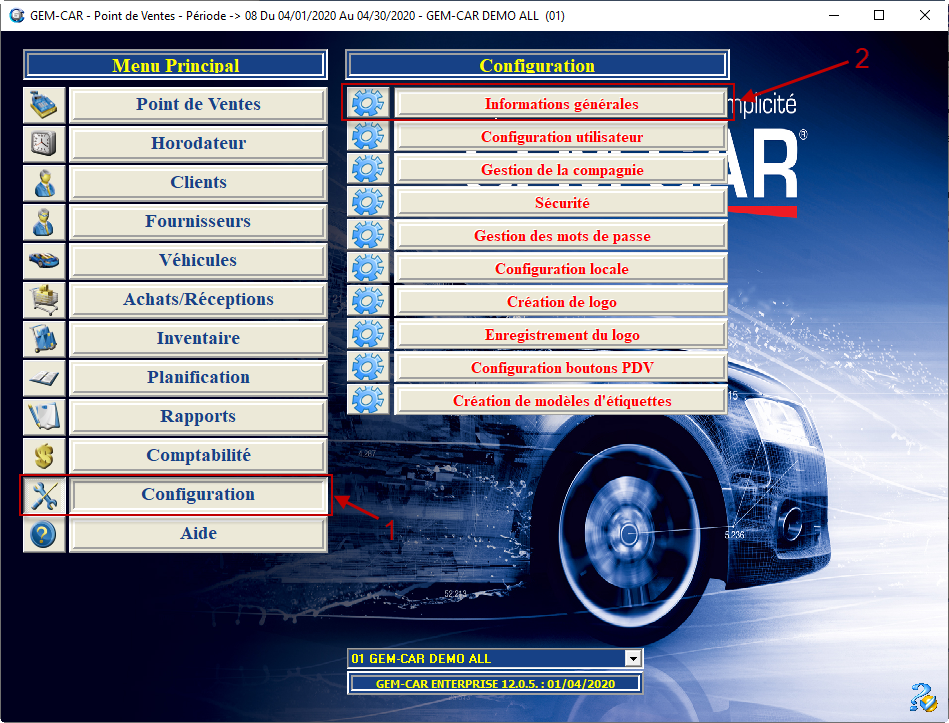949x723 pixels.
Task: Open the Sécurité settings
Action: click(561, 203)
